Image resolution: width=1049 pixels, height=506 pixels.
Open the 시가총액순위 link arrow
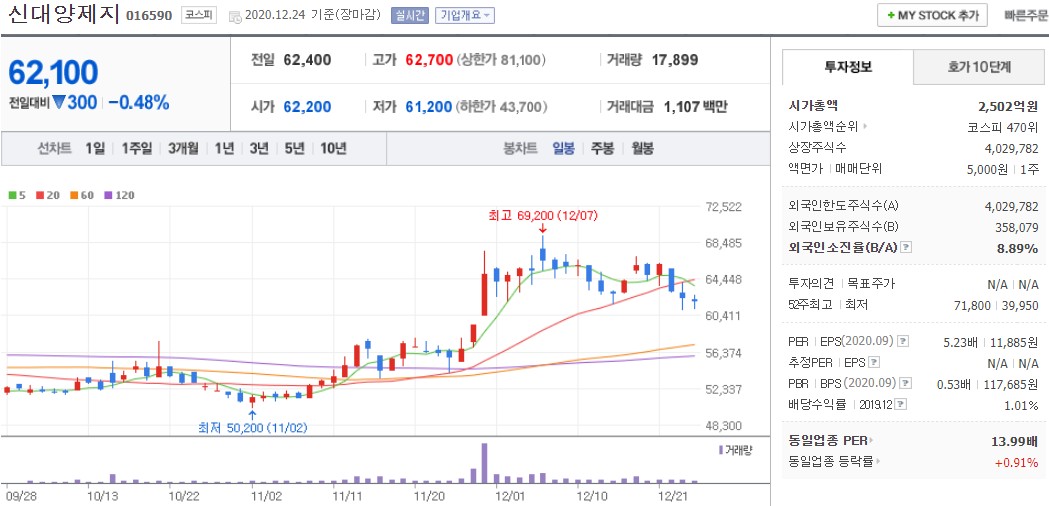coord(866,126)
